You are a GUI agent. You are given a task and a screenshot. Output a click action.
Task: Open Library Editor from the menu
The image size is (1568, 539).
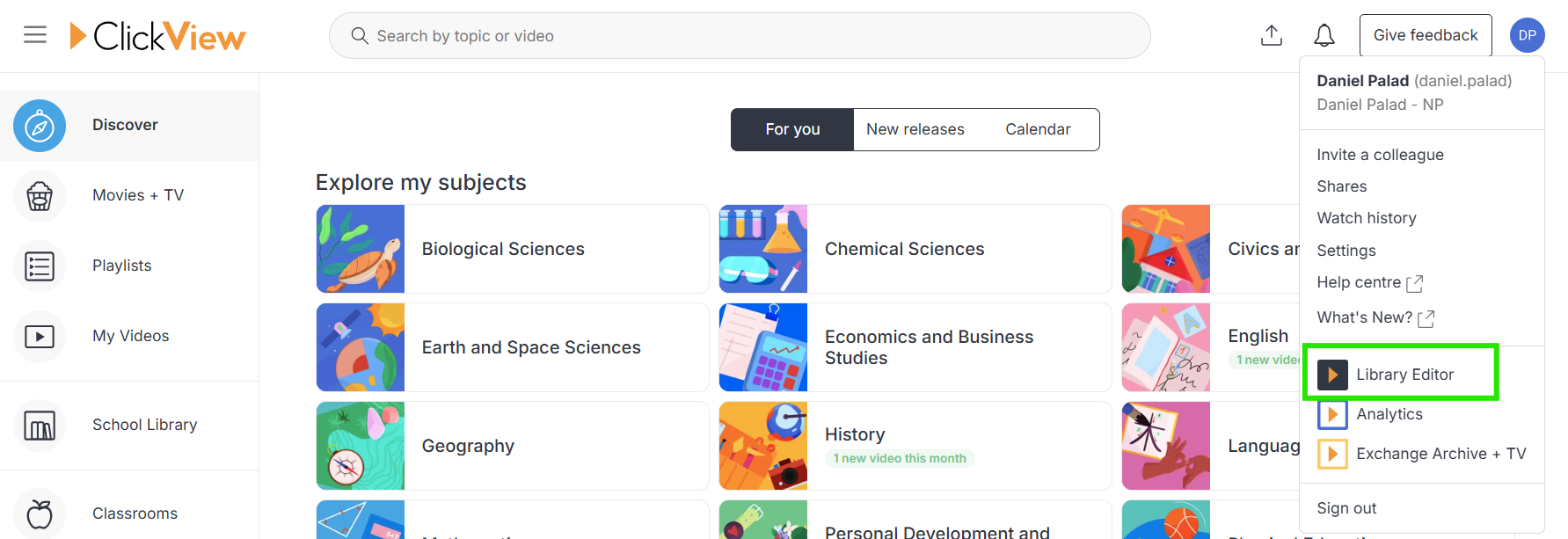[x=1404, y=375]
